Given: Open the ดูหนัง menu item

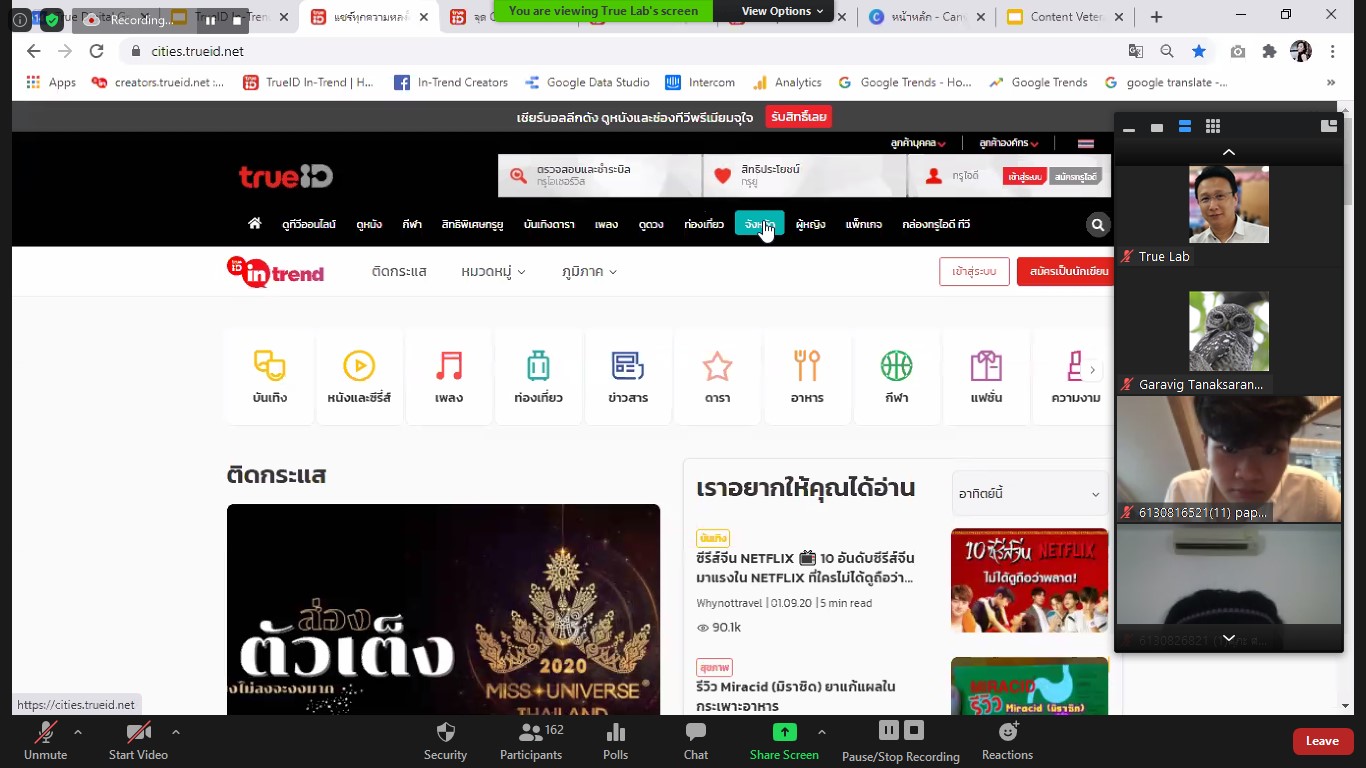Looking at the screenshot, I should click(x=369, y=225).
